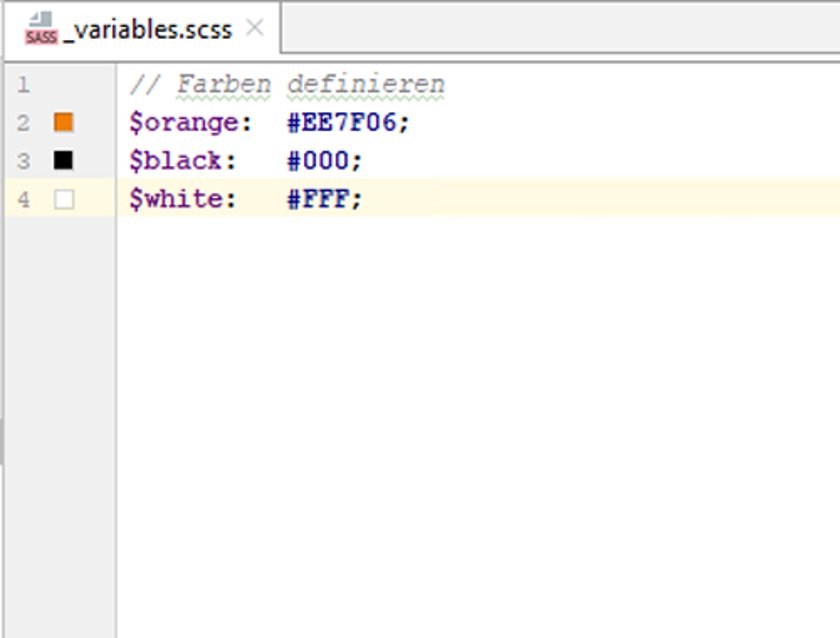The image size is (840, 638).
Task: Click the empty editor area below the code
Action: tap(477, 423)
